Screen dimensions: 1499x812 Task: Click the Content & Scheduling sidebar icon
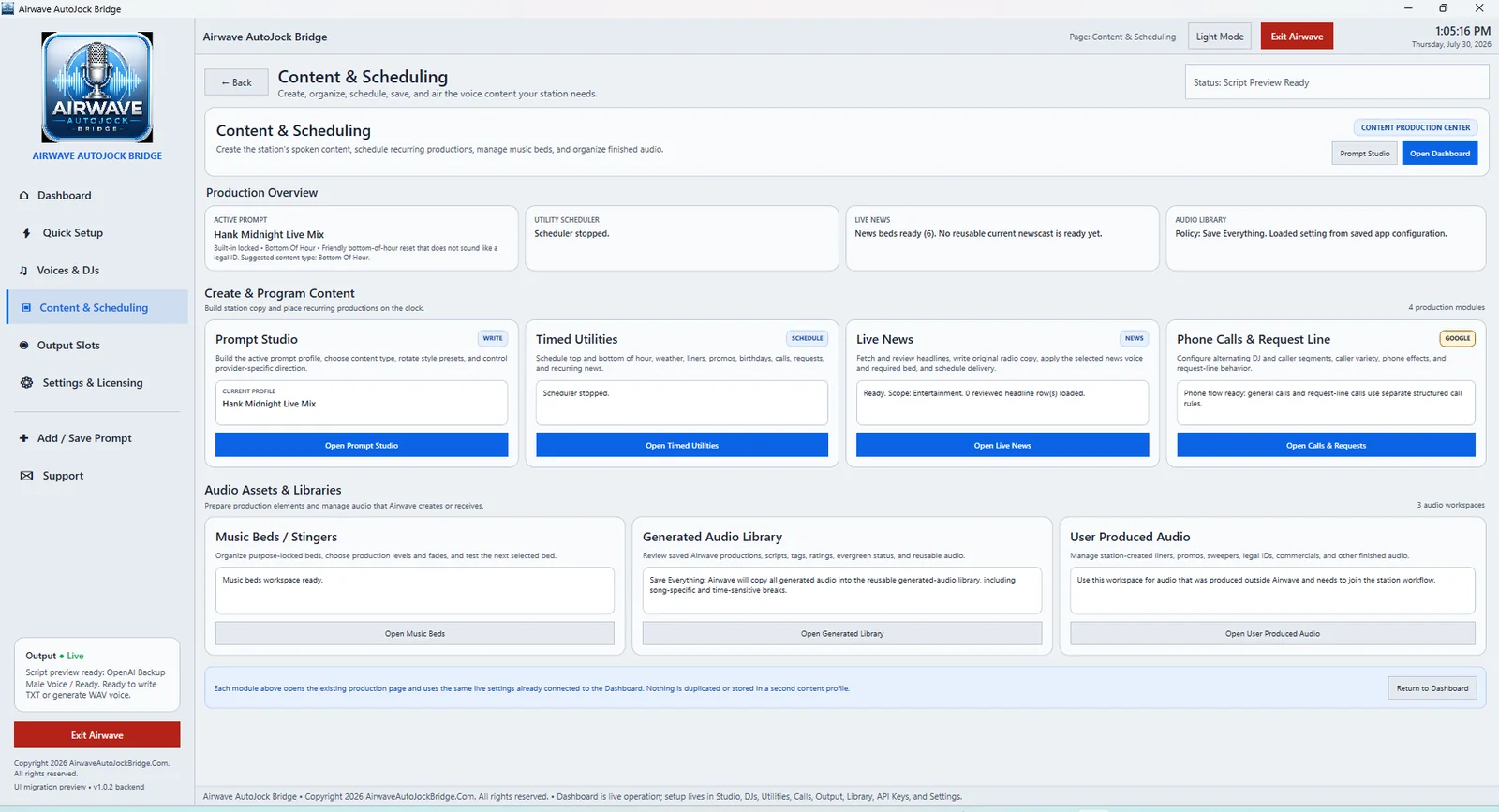tap(26, 307)
